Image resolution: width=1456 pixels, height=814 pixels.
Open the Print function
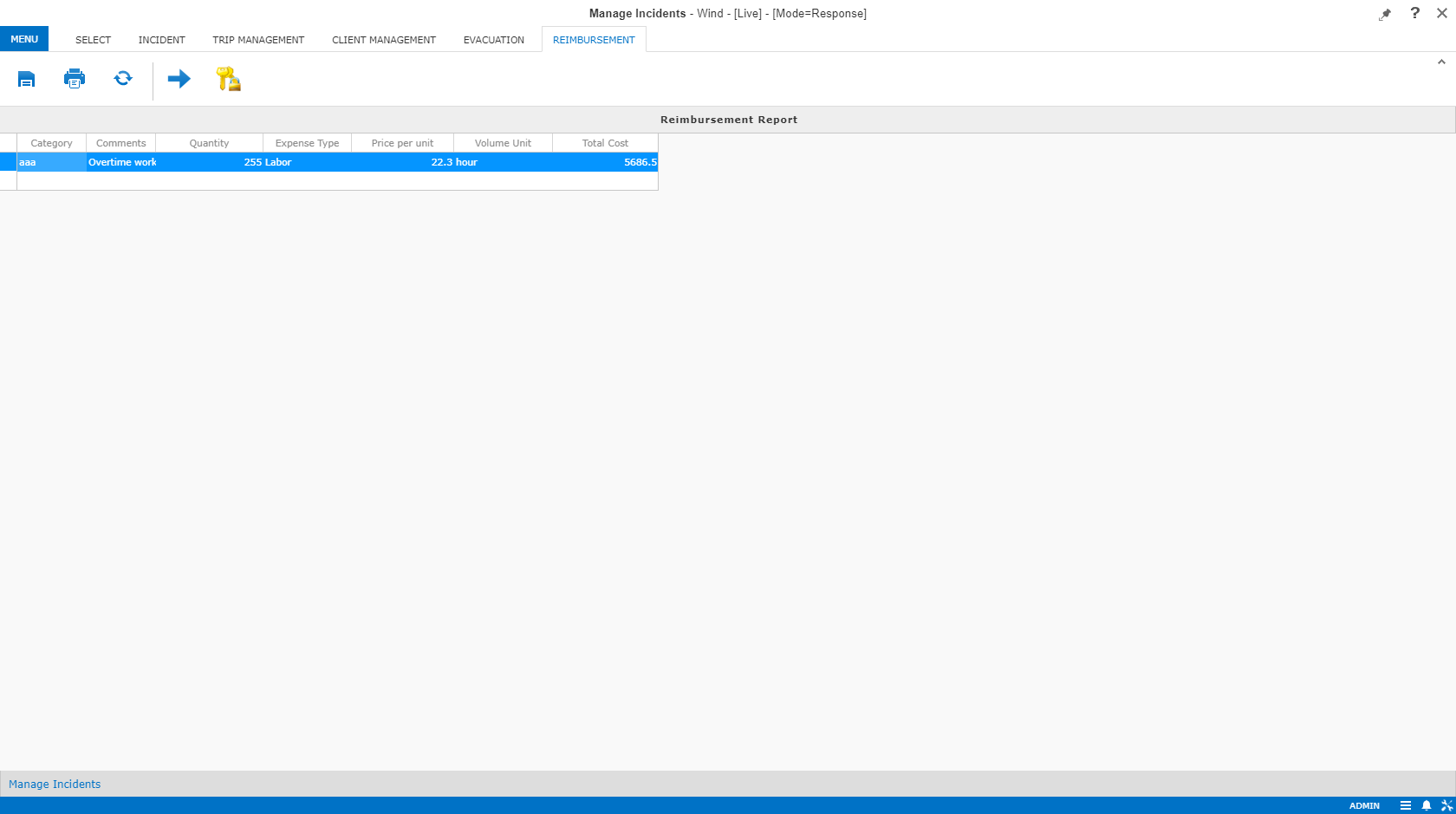pos(75,79)
